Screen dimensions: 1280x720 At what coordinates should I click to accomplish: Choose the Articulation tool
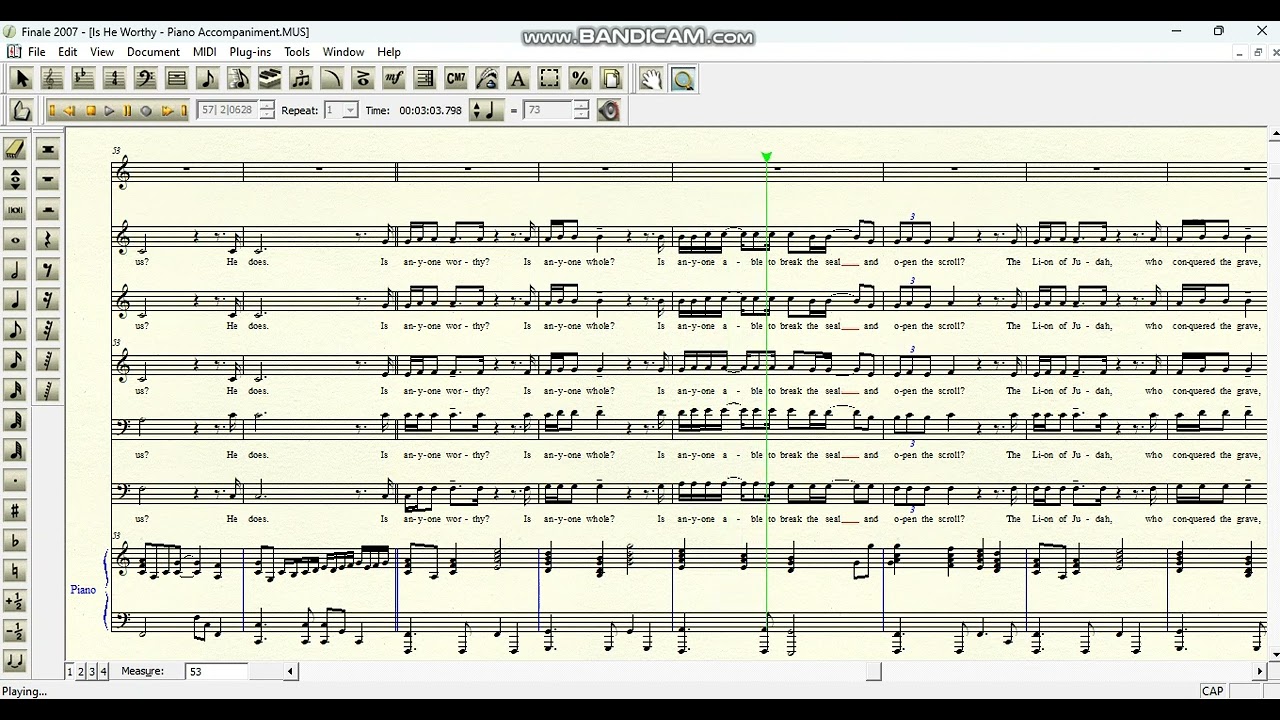362,79
